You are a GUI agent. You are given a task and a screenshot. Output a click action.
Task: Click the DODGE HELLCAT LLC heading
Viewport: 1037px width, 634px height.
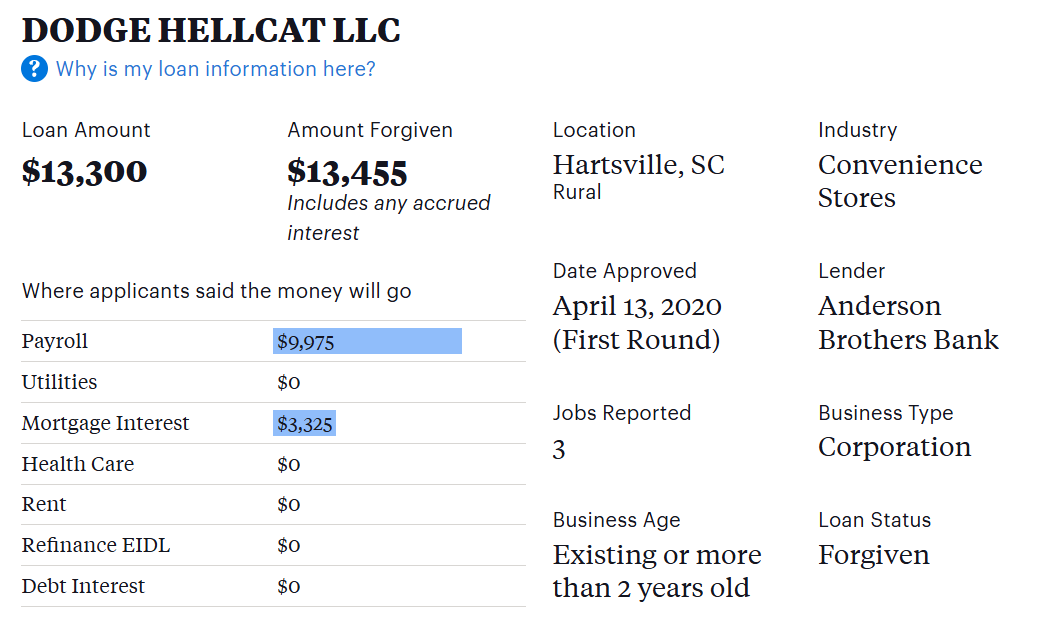pyautogui.click(x=211, y=30)
